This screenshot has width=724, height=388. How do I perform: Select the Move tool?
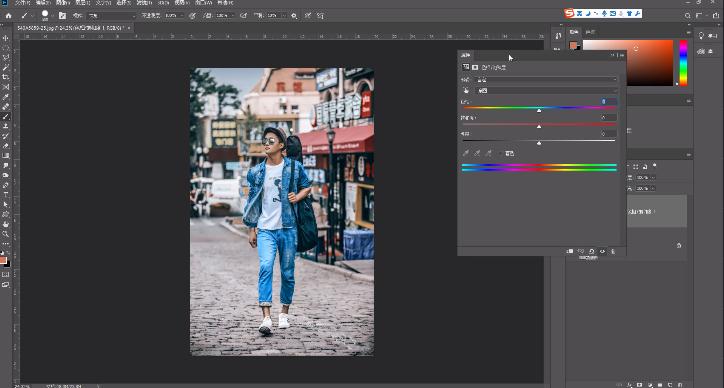6,38
